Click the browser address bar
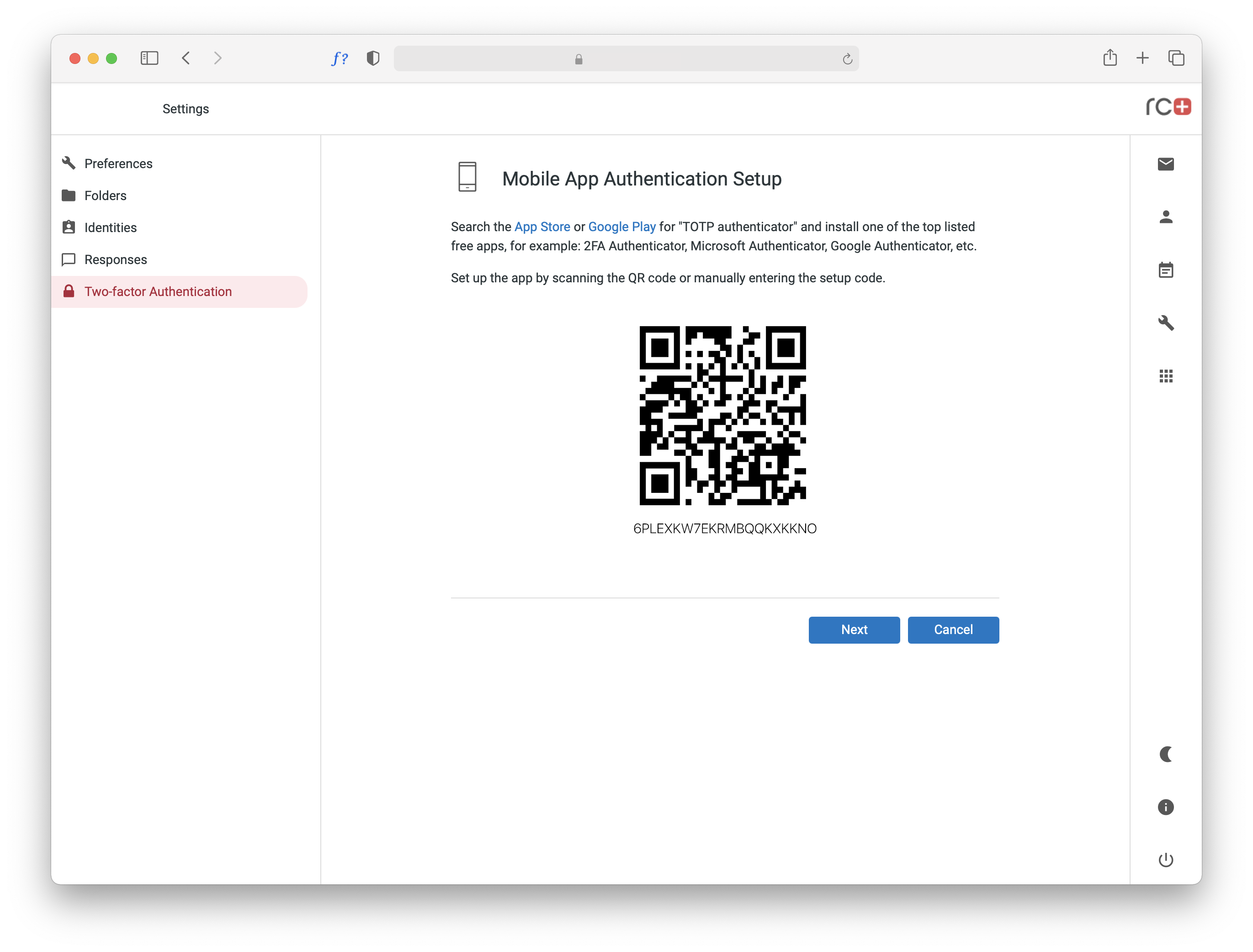The width and height of the screenshot is (1253, 952). [626, 58]
